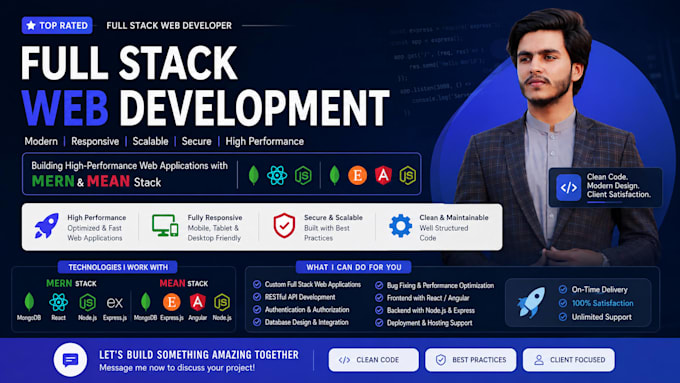680x383 pixels.
Task: Click the star TOP RATED badge
Action: 57,26
